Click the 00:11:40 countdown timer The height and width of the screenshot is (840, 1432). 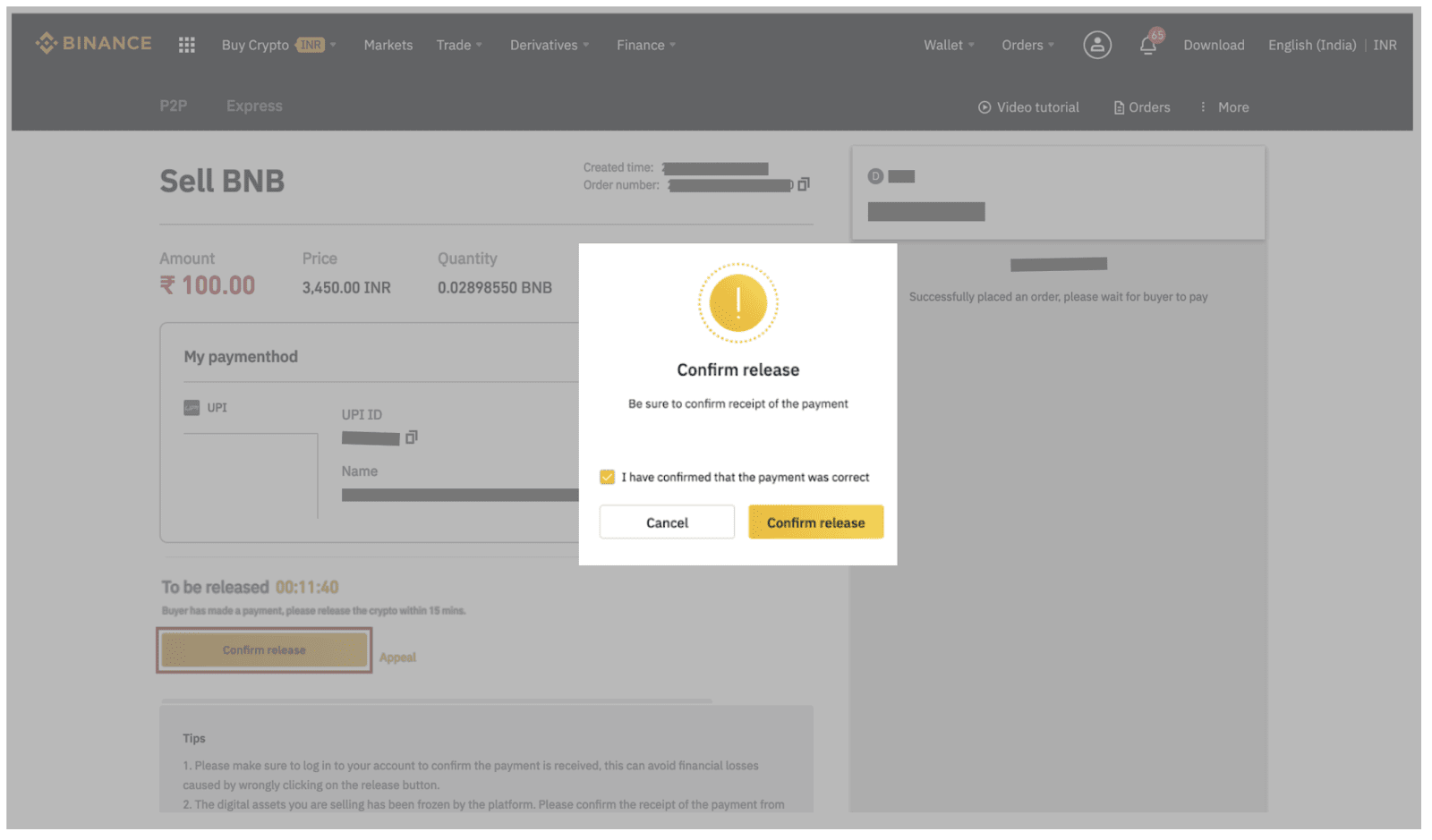pos(307,588)
